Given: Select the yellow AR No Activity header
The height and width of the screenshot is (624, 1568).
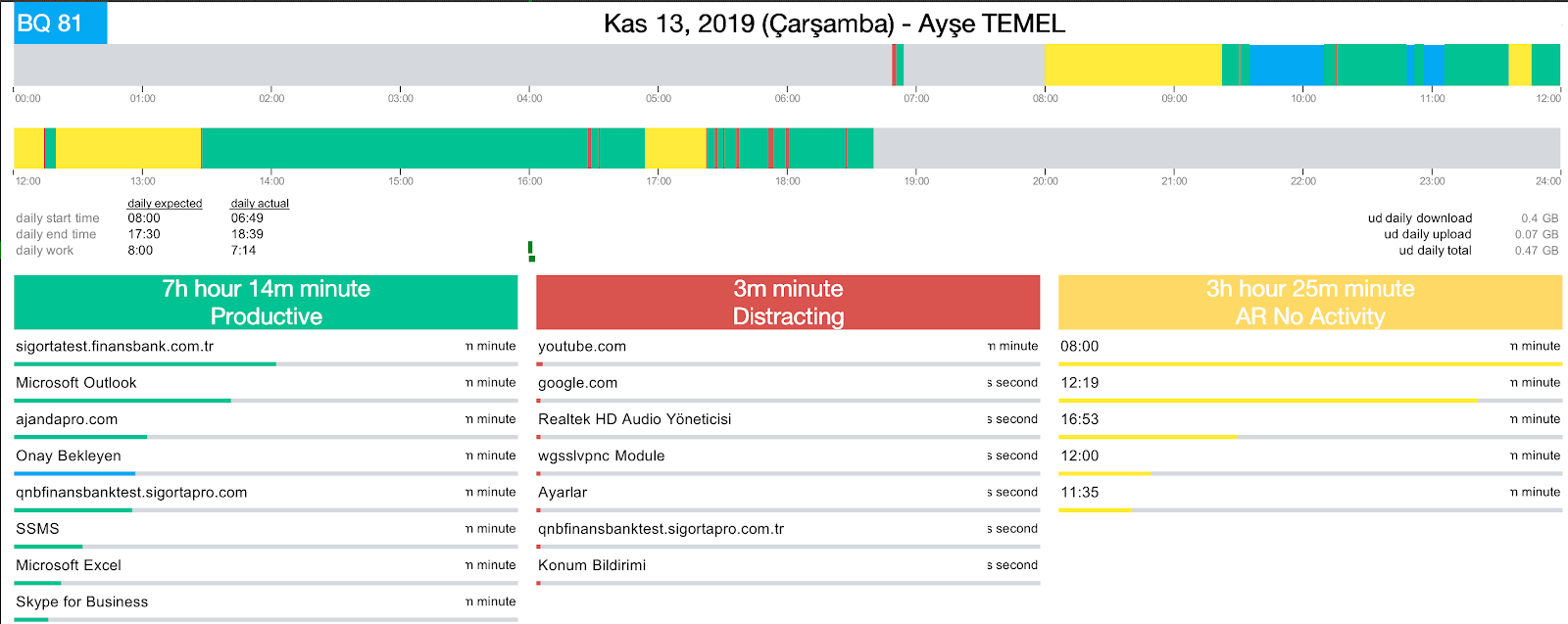Looking at the screenshot, I should coord(1309,303).
